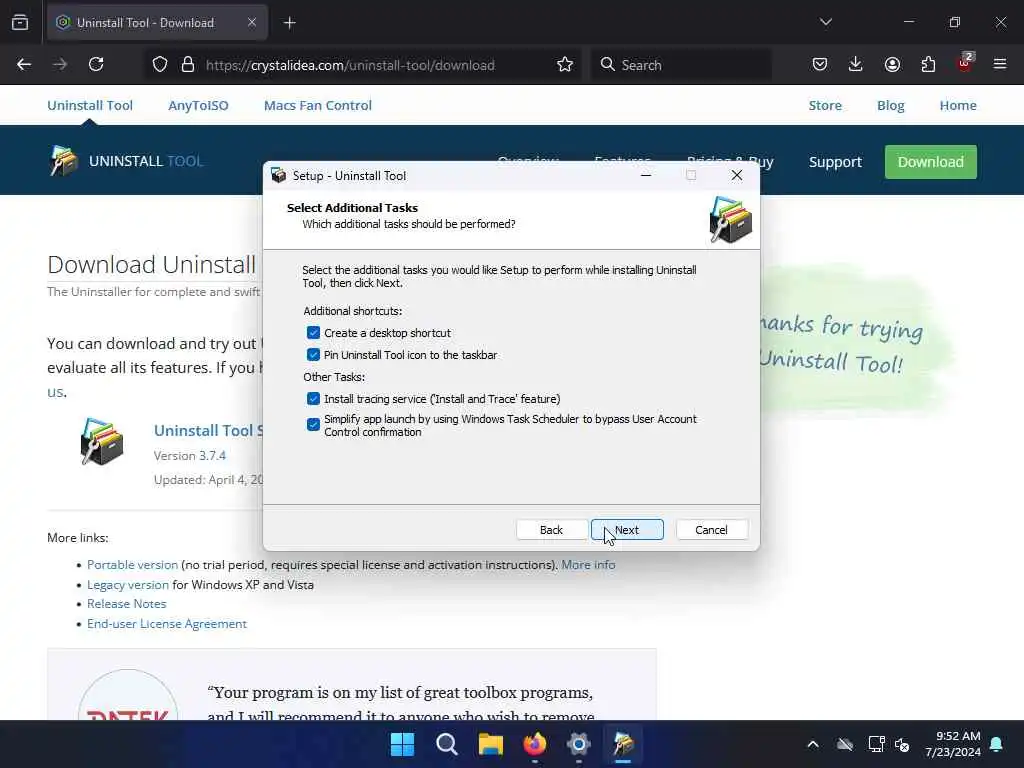The width and height of the screenshot is (1024, 768).
Task: Click the Uninstall Tool setup taskbar icon
Action: pyautogui.click(x=623, y=744)
